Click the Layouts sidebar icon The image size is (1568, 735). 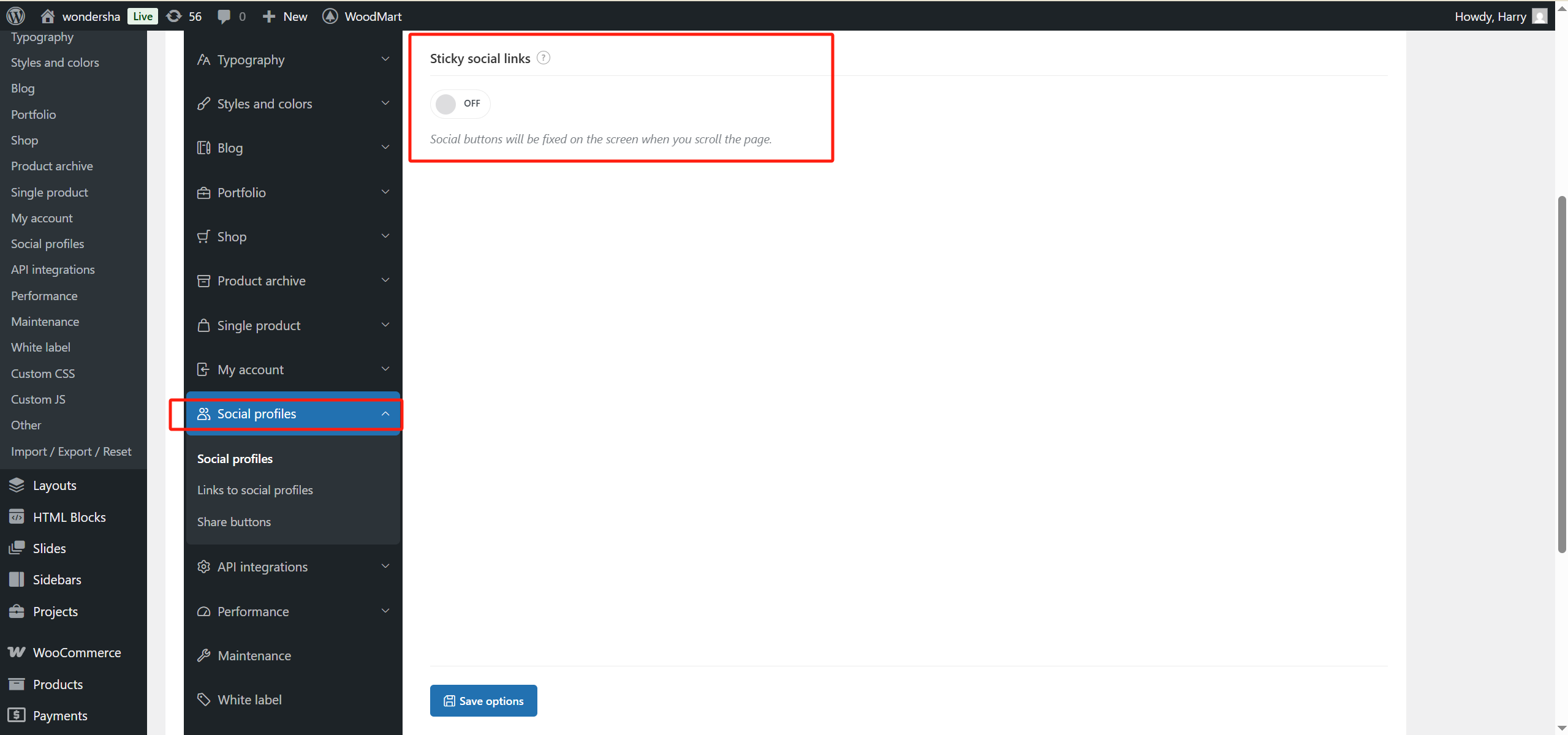tap(17, 485)
